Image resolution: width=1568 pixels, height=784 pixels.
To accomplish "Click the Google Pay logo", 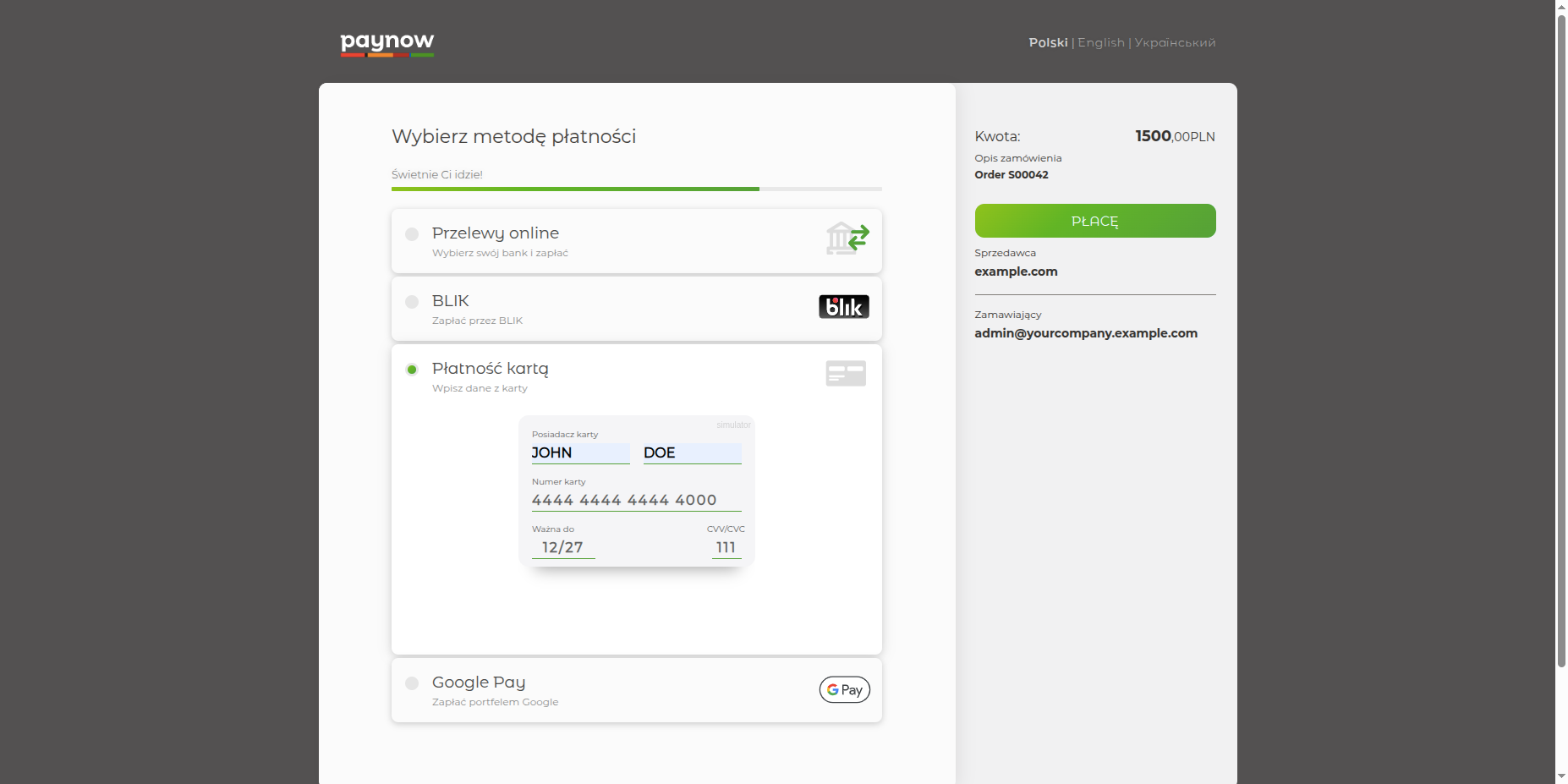I will point(844,690).
